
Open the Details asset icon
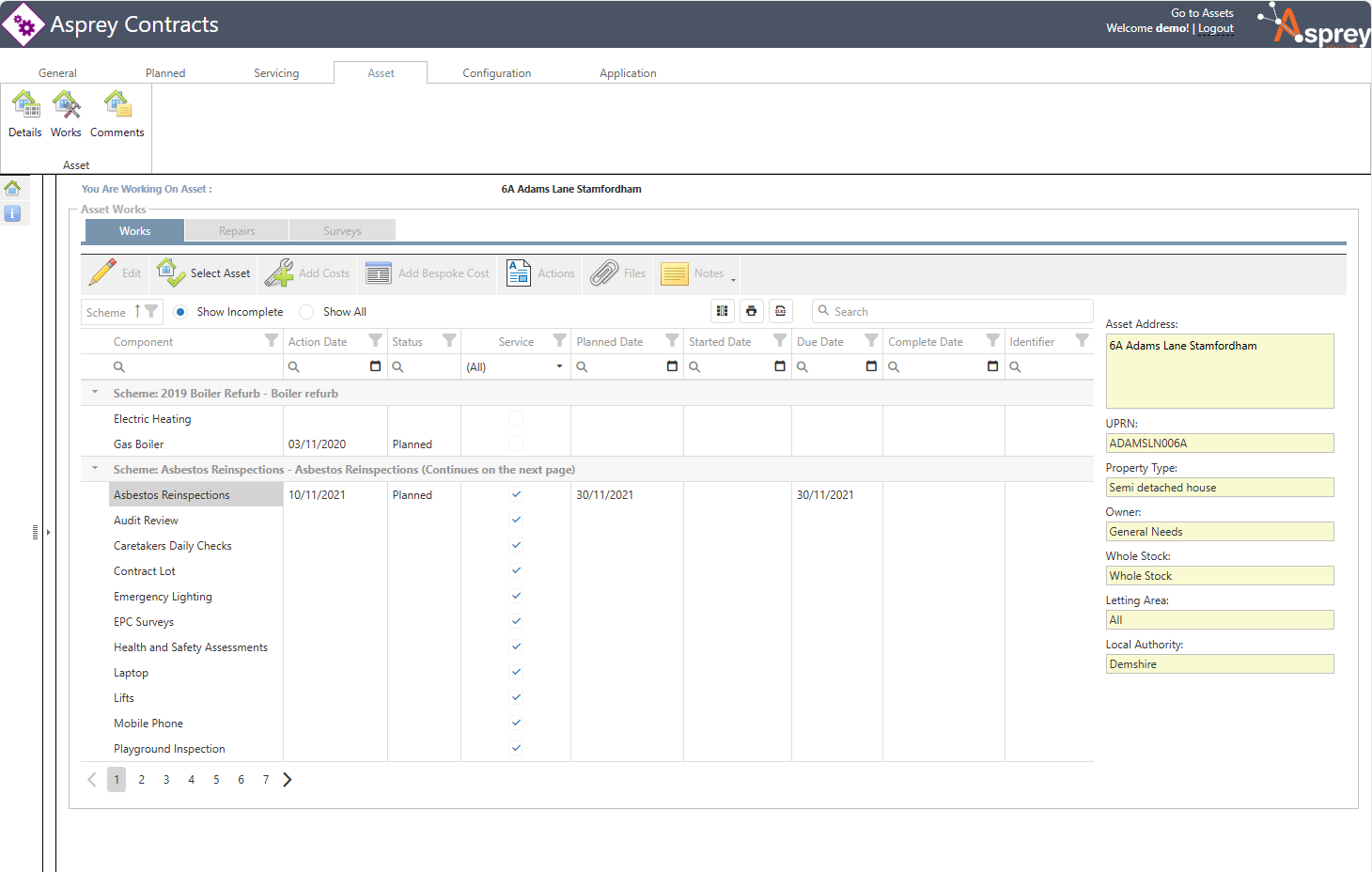pos(25,114)
